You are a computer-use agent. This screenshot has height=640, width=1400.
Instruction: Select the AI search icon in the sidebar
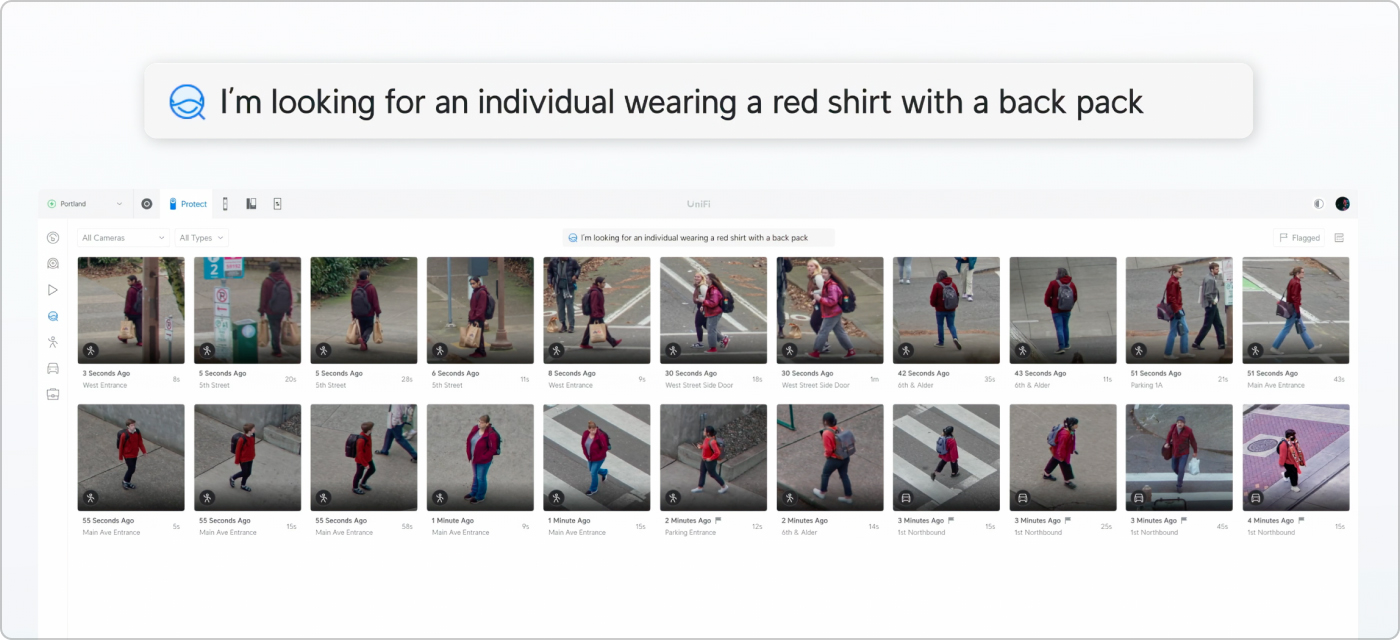tap(53, 316)
